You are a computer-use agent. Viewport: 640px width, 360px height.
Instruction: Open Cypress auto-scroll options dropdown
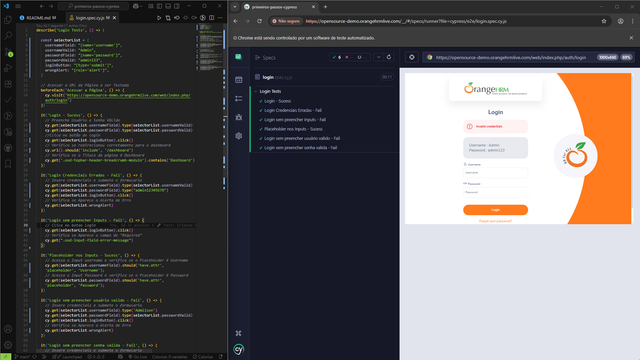point(378,57)
